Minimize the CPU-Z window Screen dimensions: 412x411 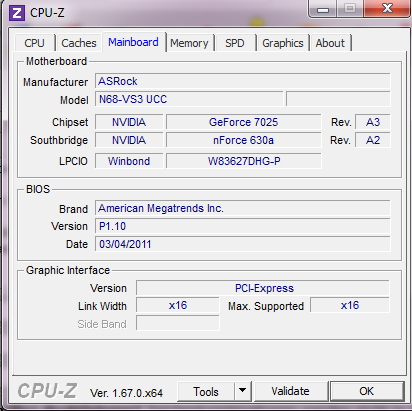(323, 9)
